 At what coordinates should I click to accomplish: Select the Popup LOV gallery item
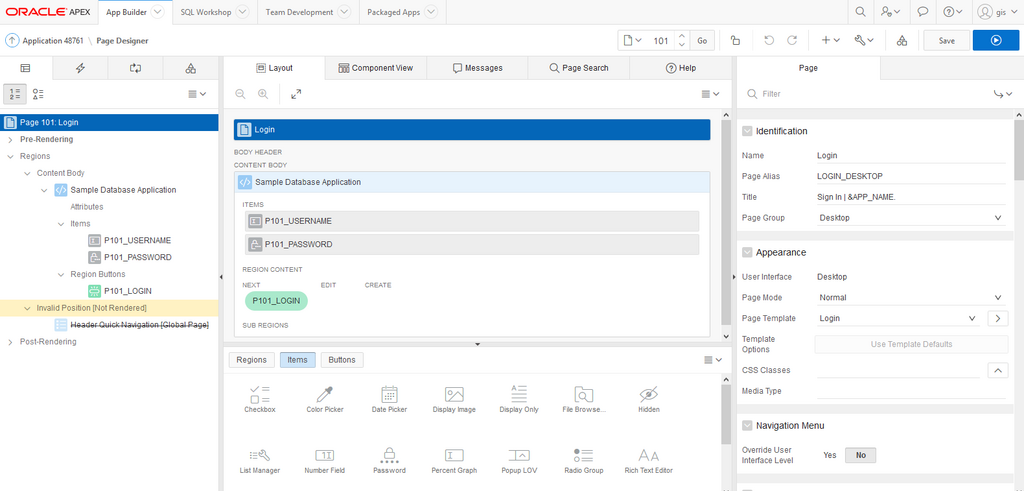[x=519, y=460]
